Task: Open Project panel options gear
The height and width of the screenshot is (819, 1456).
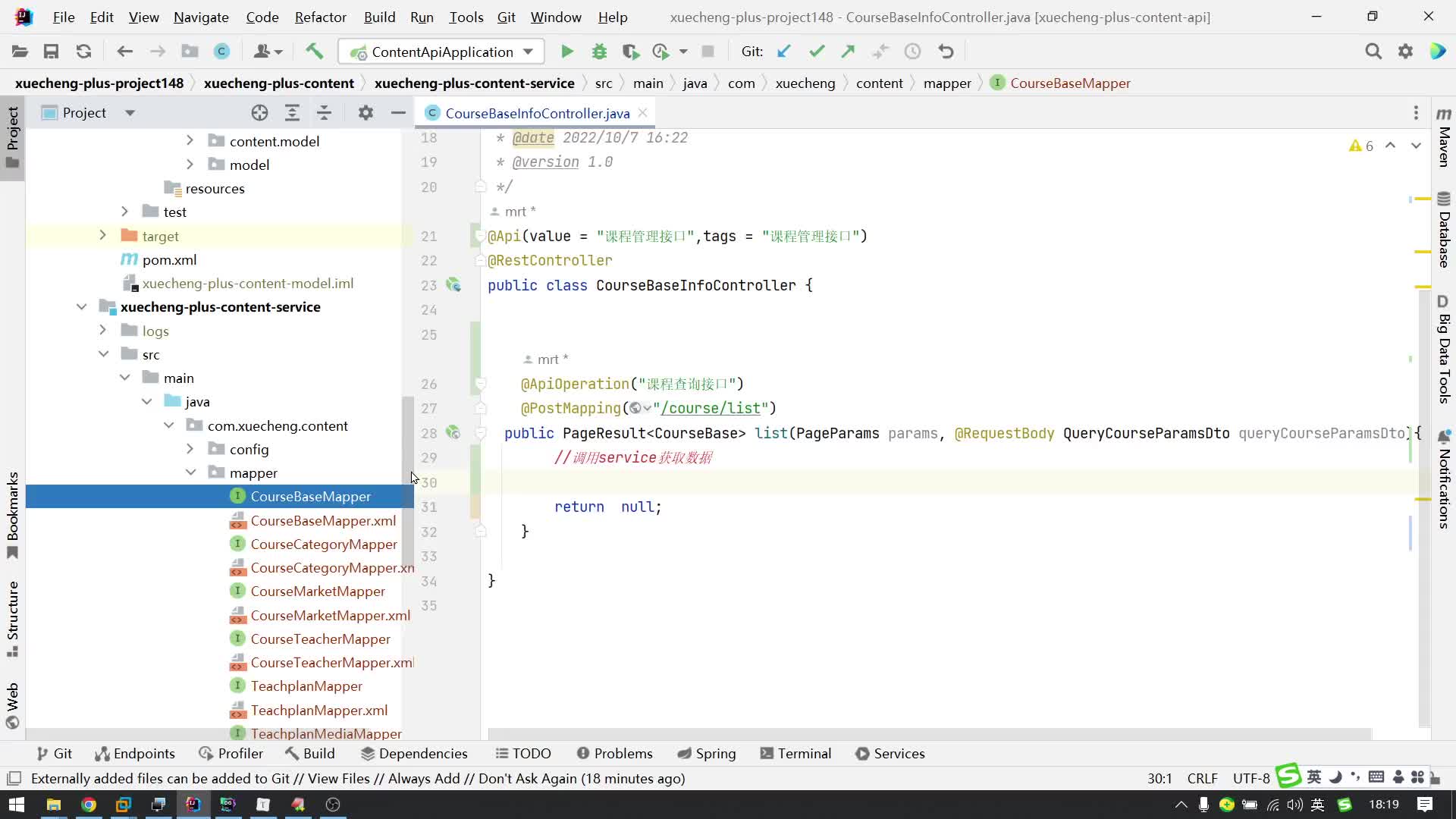Action: tap(366, 113)
